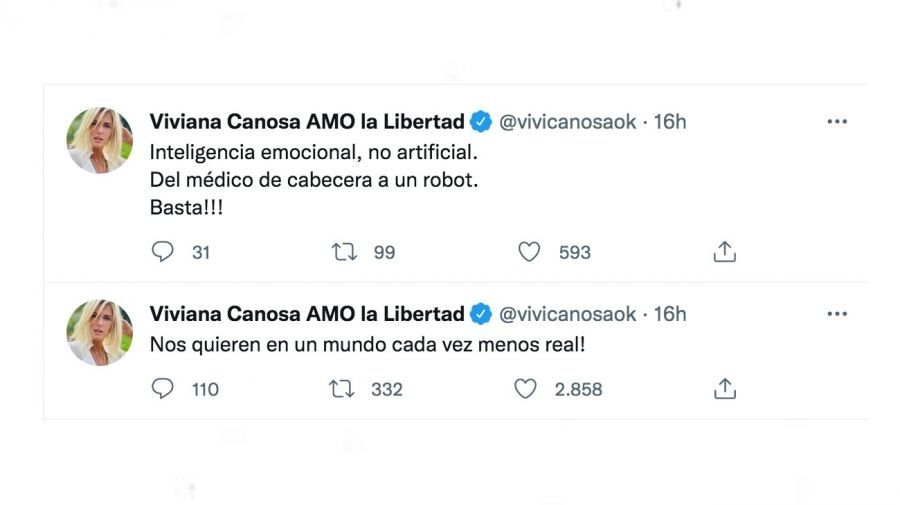Click the 16h timestamp on second tweet
Viewport: 900px width, 505px height.
pyautogui.click(x=670, y=314)
